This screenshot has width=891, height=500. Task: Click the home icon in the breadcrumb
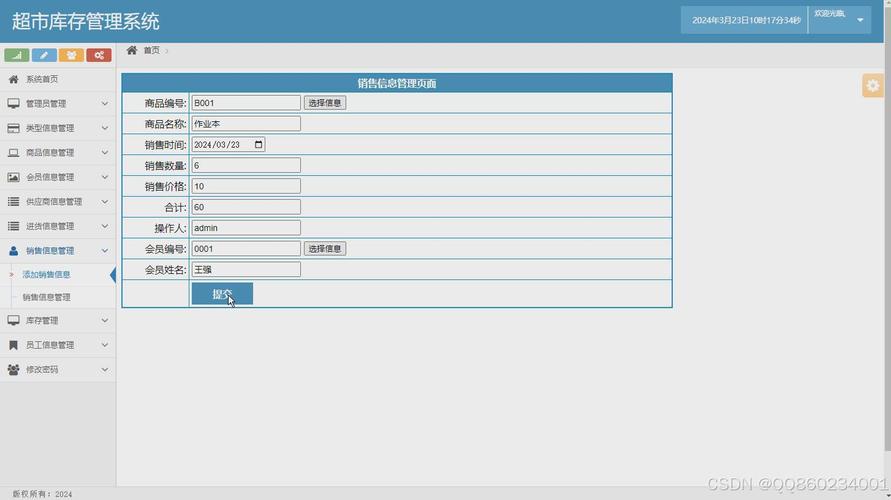coord(132,50)
